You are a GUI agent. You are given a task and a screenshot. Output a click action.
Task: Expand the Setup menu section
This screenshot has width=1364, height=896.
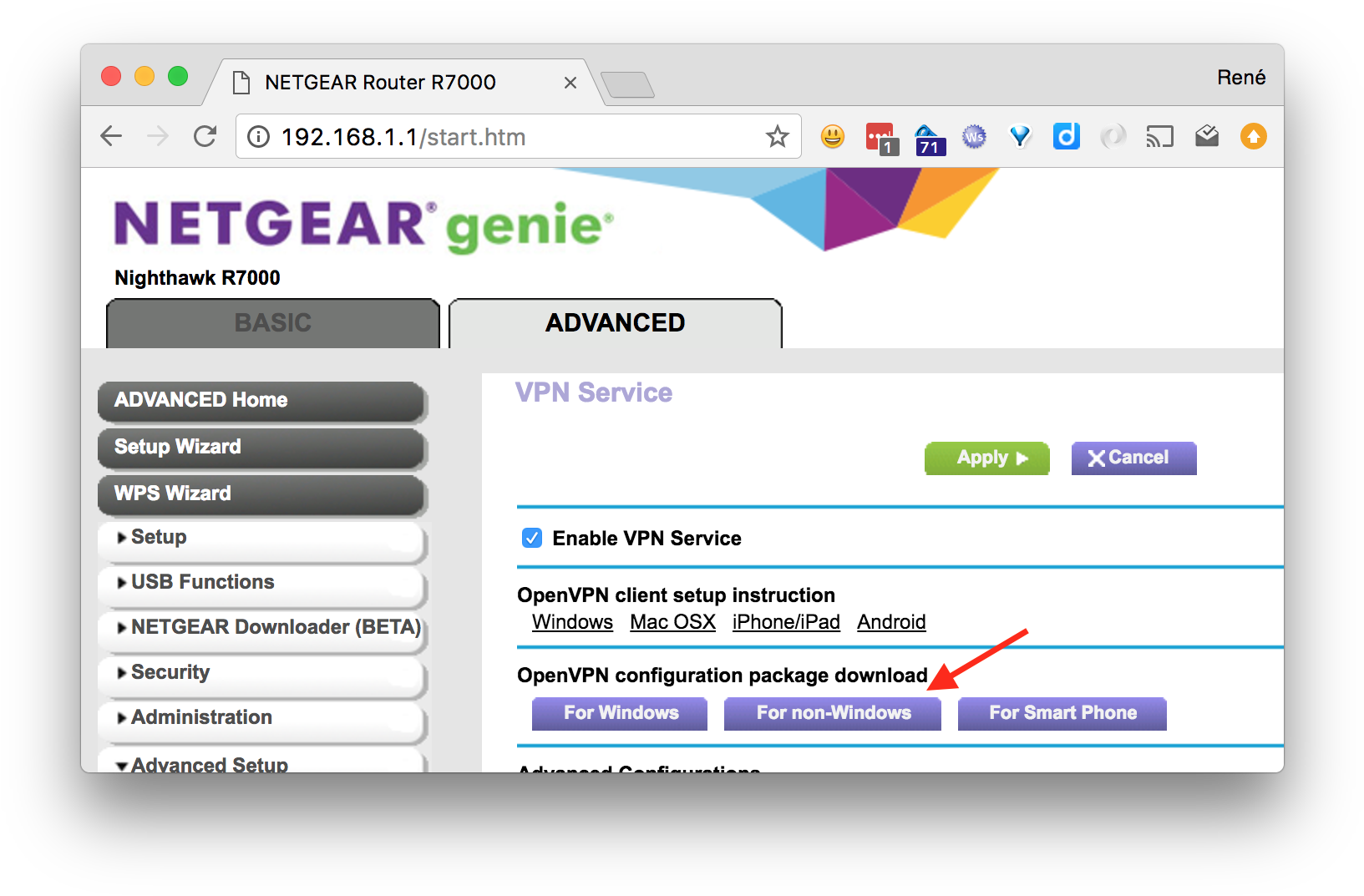click(x=158, y=538)
